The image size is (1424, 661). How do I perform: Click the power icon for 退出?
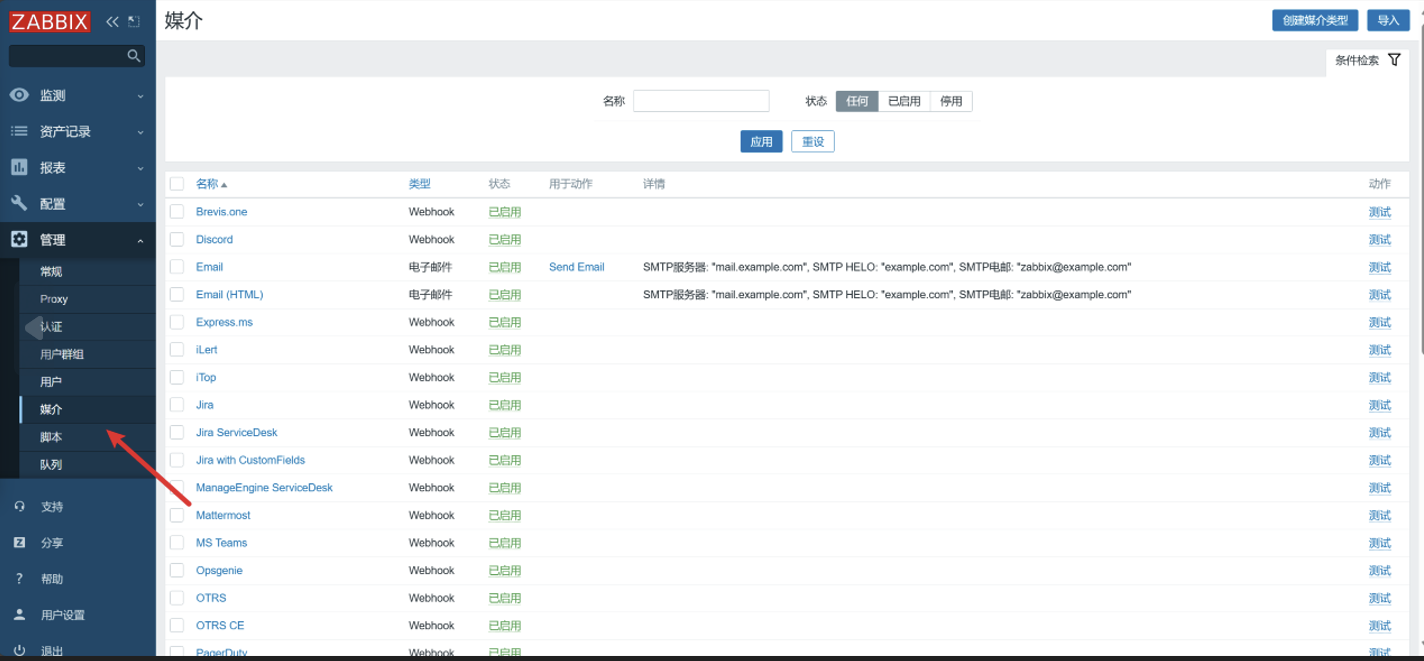pos(19,650)
